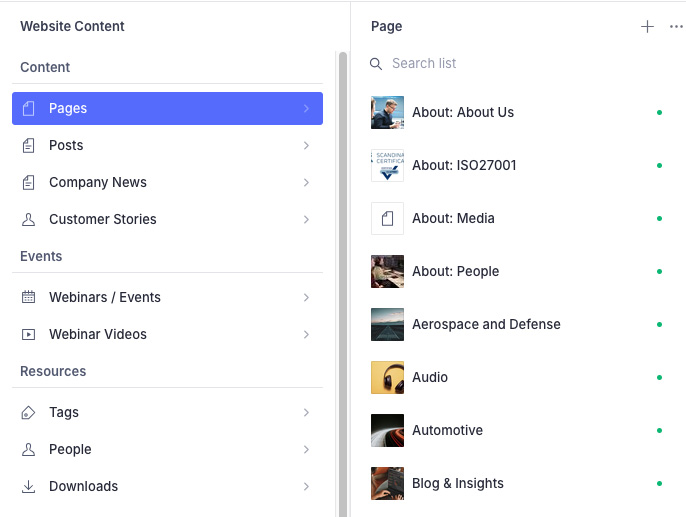Image resolution: width=686 pixels, height=517 pixels.
Task: Click the green status dot for Audio
Action: (659, 377)
